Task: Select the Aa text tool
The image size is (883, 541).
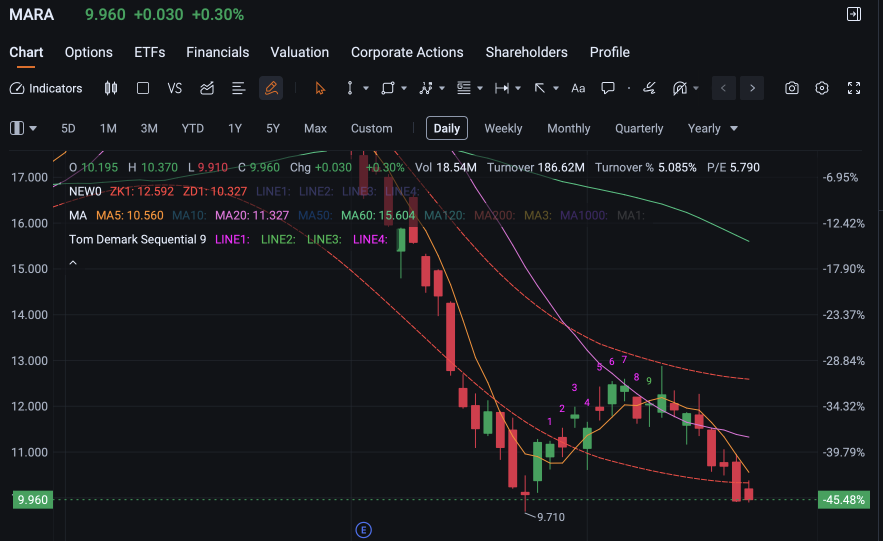Action: point(578,88)
